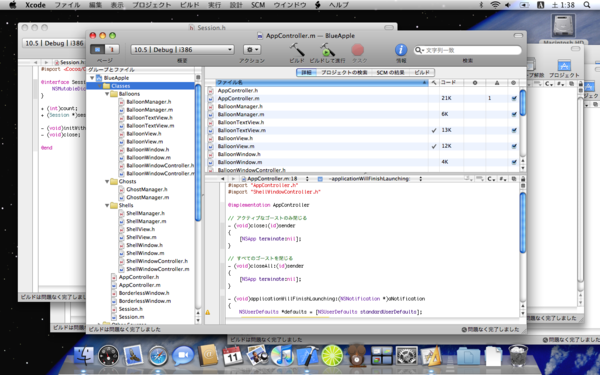Viewport: 600px width, 375px height.
Task: Select the 10.5 | Debug dropdown in Session.h window
Action: (54, 43)
